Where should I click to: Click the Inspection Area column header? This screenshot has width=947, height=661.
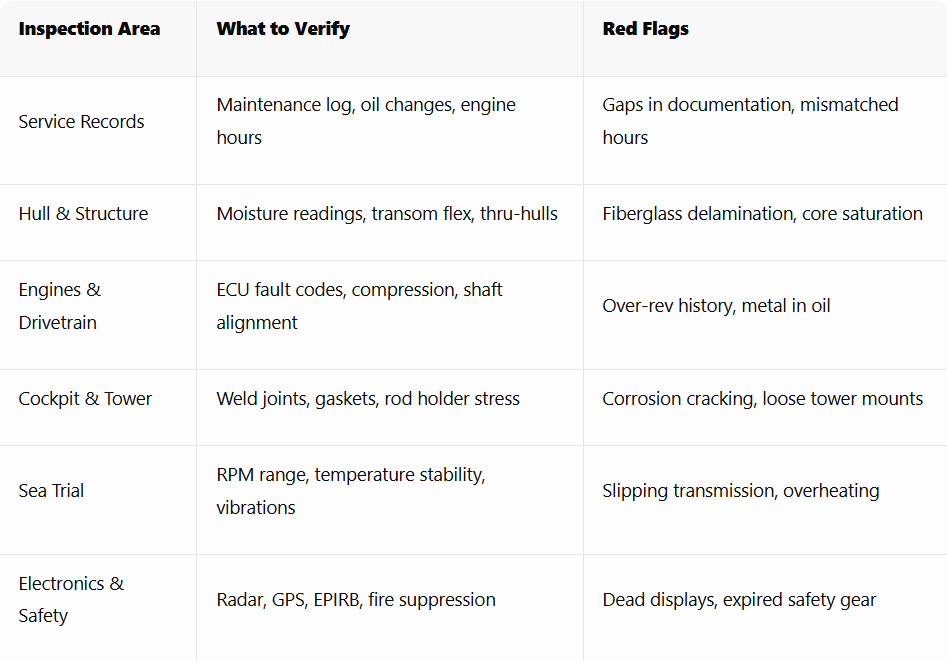pyautogui.click(x=89, y=28)
